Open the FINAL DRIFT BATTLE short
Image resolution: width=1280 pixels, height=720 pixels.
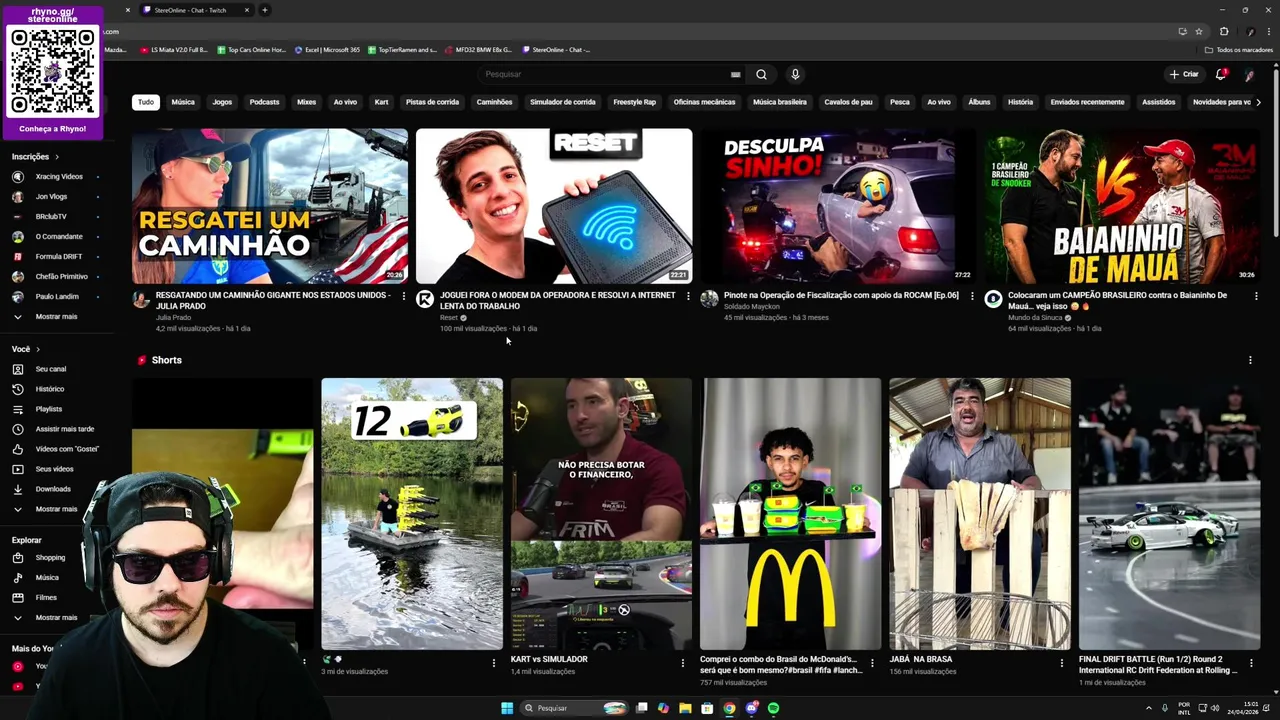pos(1169,514)
